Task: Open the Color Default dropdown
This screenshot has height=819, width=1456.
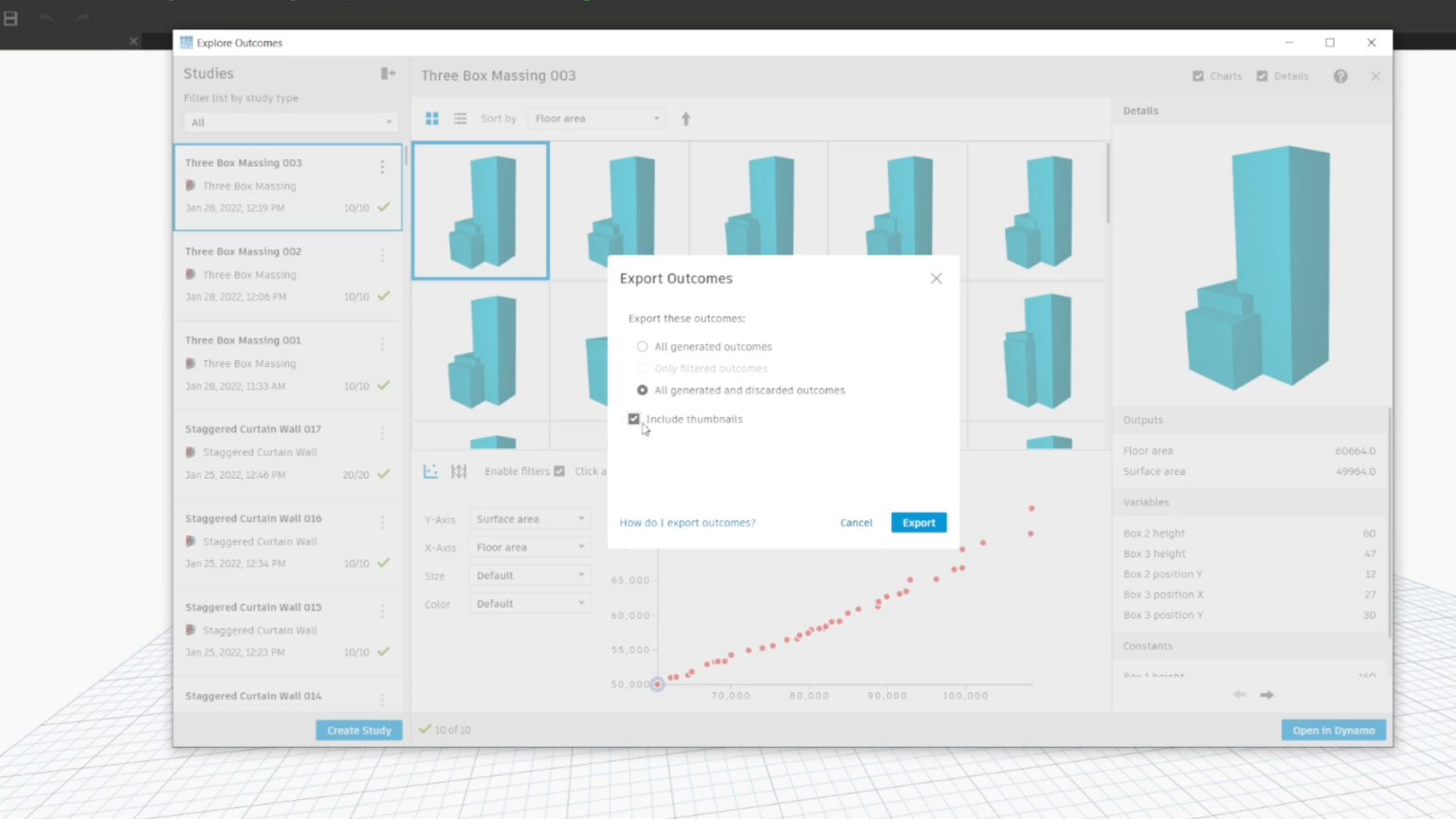Action: pyautogui.click(x=529, y=603)
